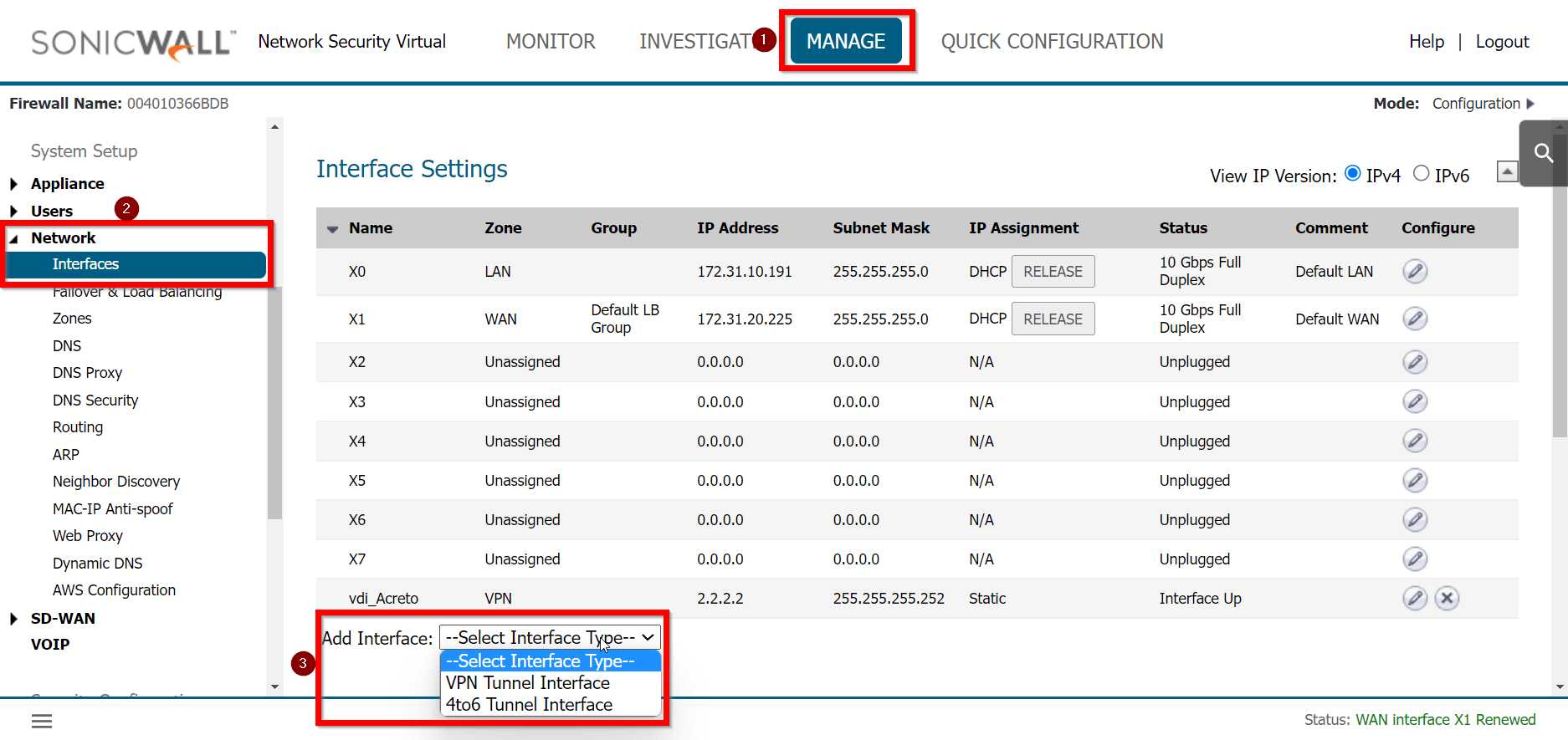Open the Interfaces page in sidebar
1568x740 pixels.
(x=136, y=264)
